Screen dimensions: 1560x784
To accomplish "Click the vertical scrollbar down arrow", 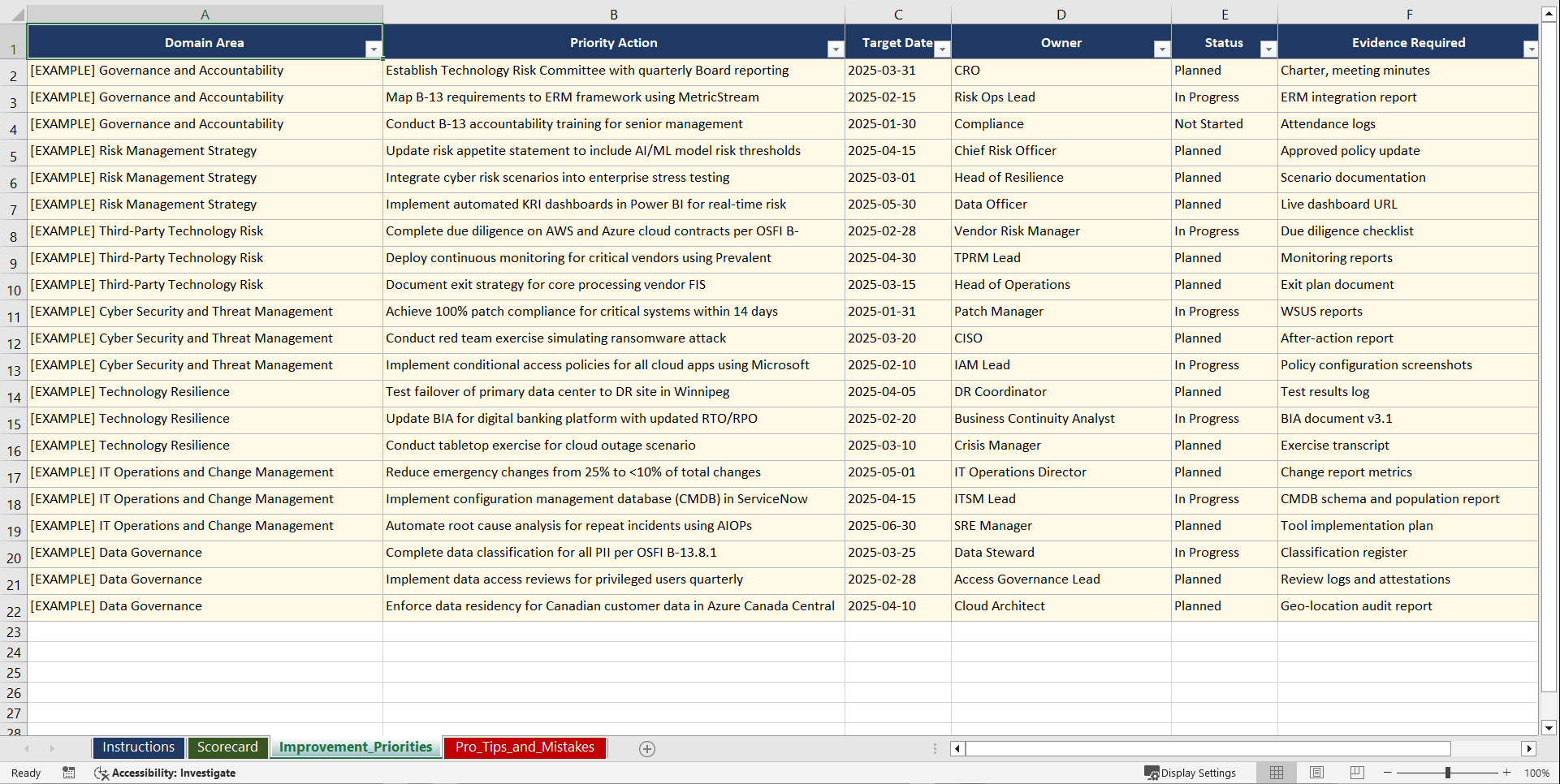I will pyautogui.click(x=1548, y=728).
